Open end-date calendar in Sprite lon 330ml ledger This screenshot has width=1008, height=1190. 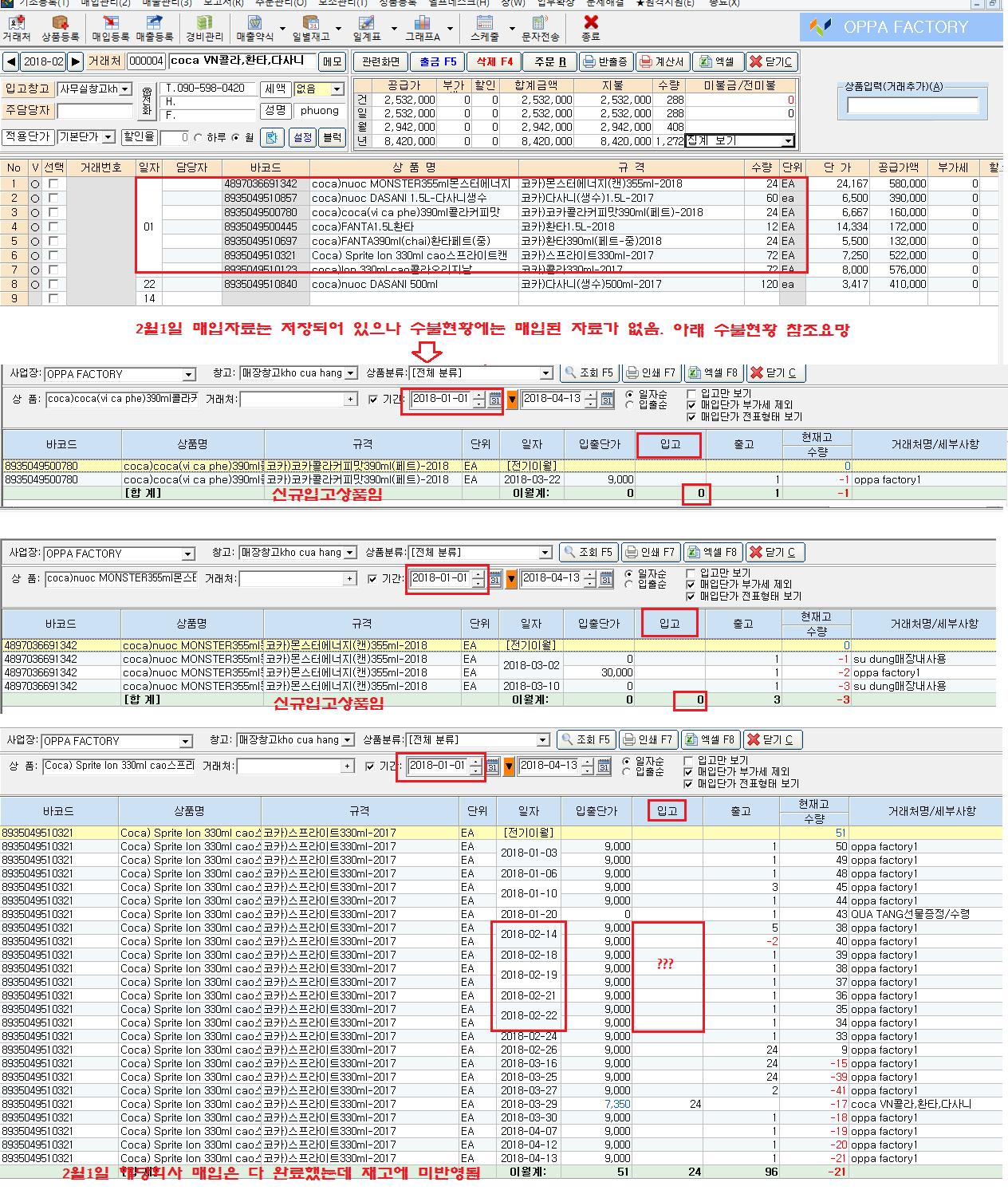pos(604,766)
